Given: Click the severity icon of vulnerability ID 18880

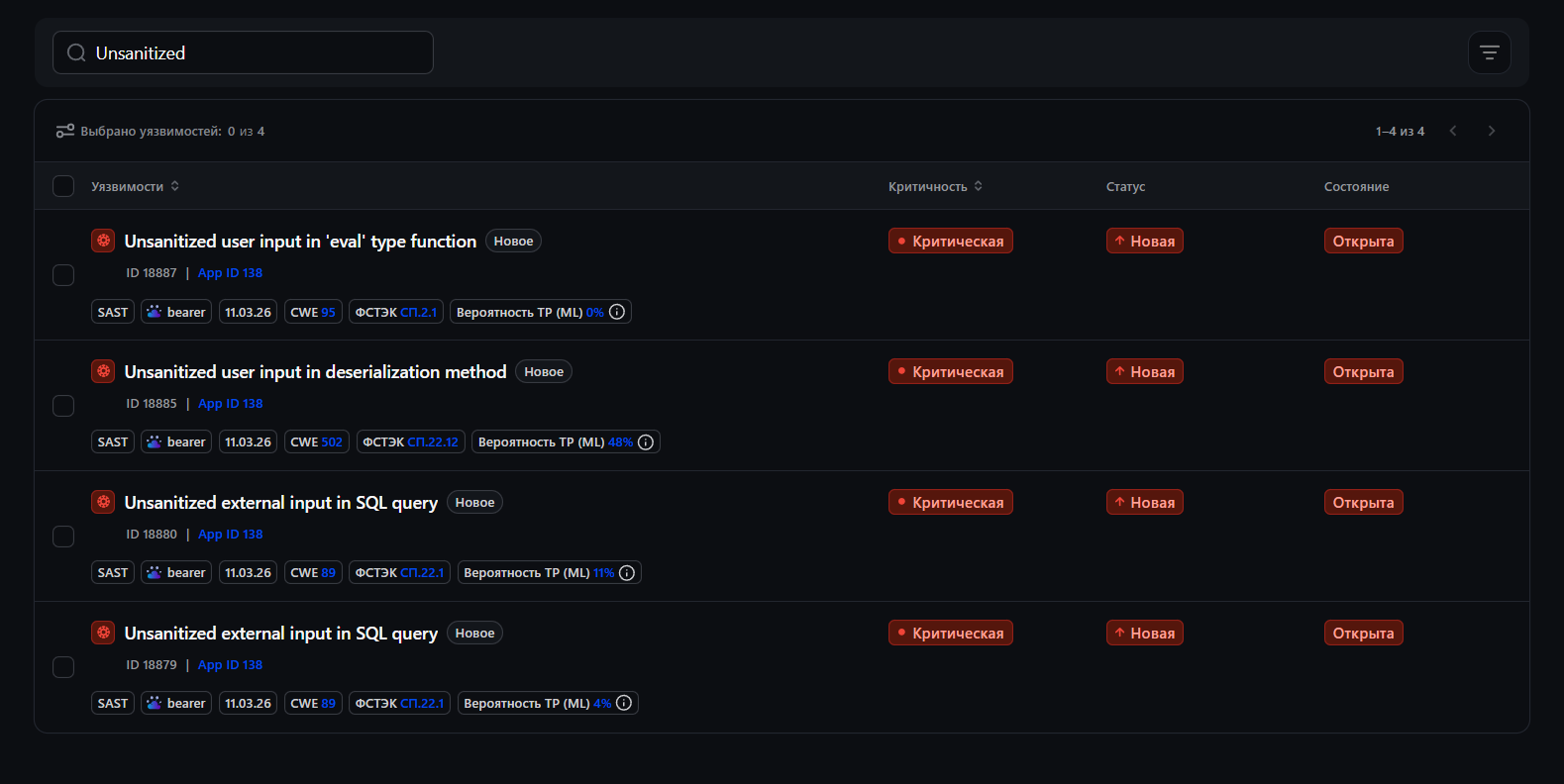Looking at the screenshot, I should [103, 502].
